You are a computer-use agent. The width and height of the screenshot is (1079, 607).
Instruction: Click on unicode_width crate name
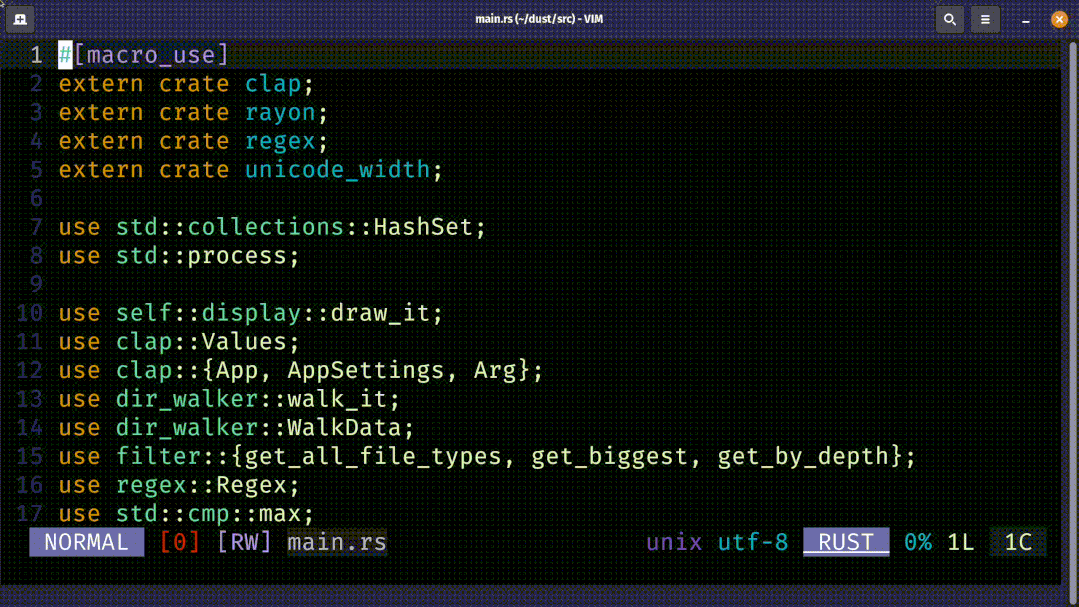click(337, 170)
